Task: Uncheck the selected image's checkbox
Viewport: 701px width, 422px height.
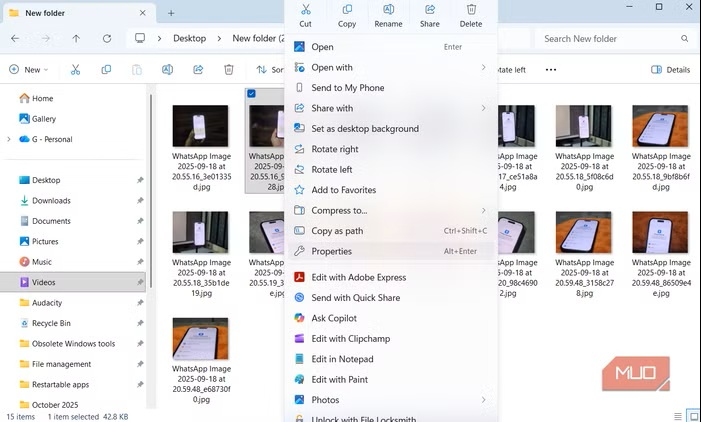Action: [x=251, y=93]
